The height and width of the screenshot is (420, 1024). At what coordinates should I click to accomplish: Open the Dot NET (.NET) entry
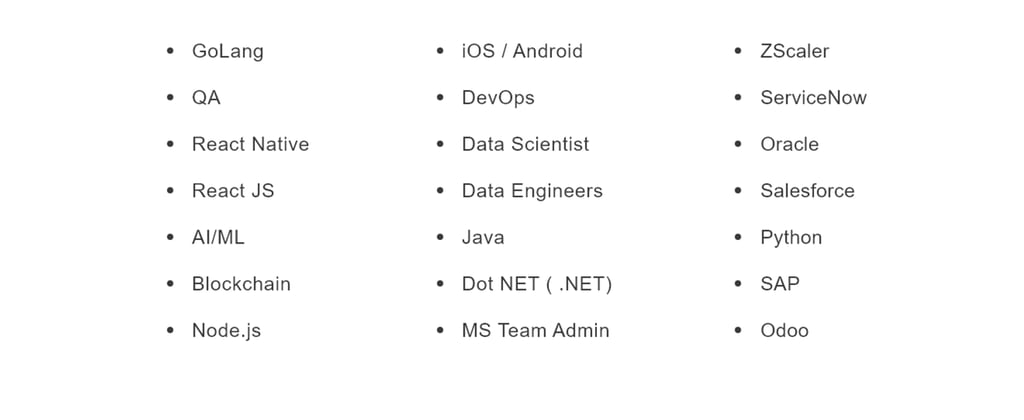(536, 284)
